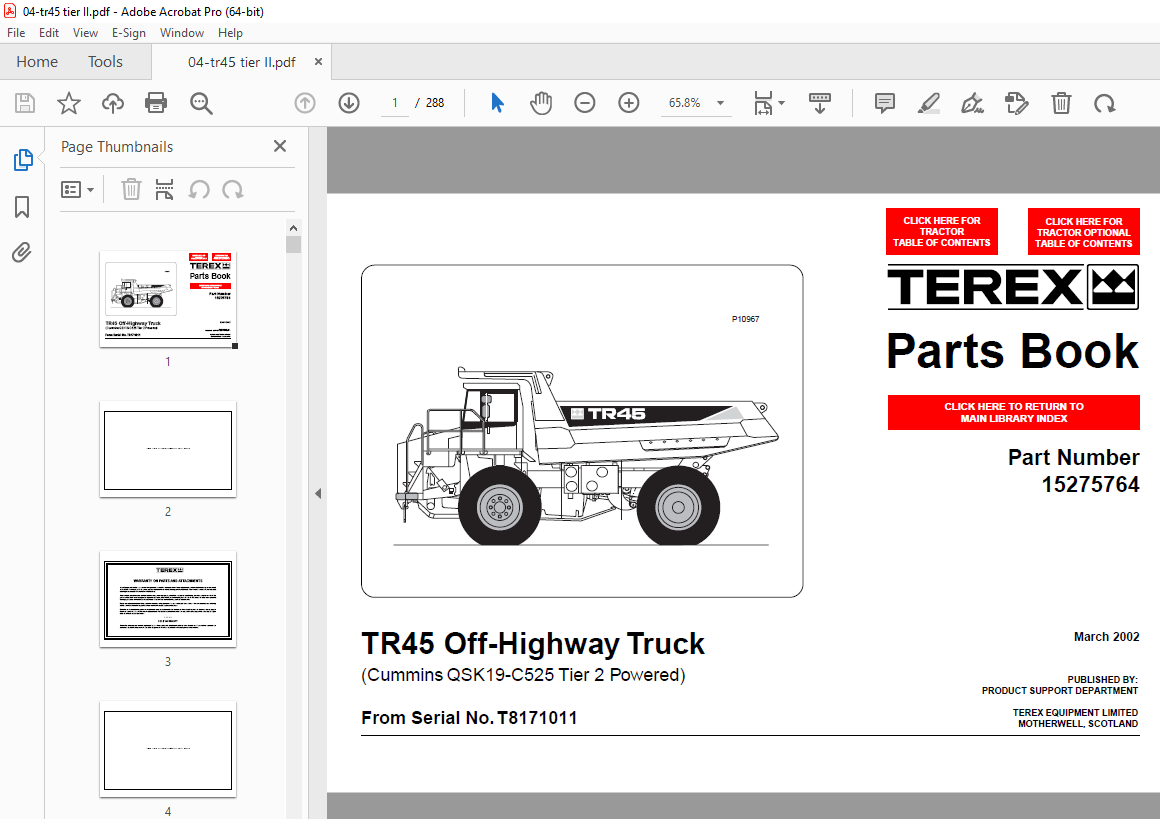Click thumbnails scrollbar up arrow
Viewport: 1160px width, 819px height.
[x=293, y=228]
